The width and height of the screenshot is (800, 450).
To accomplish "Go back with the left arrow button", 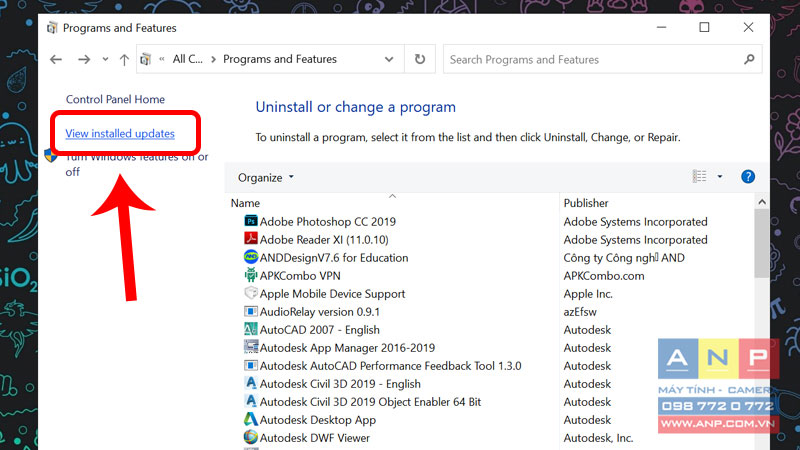I will coord(56,59).
